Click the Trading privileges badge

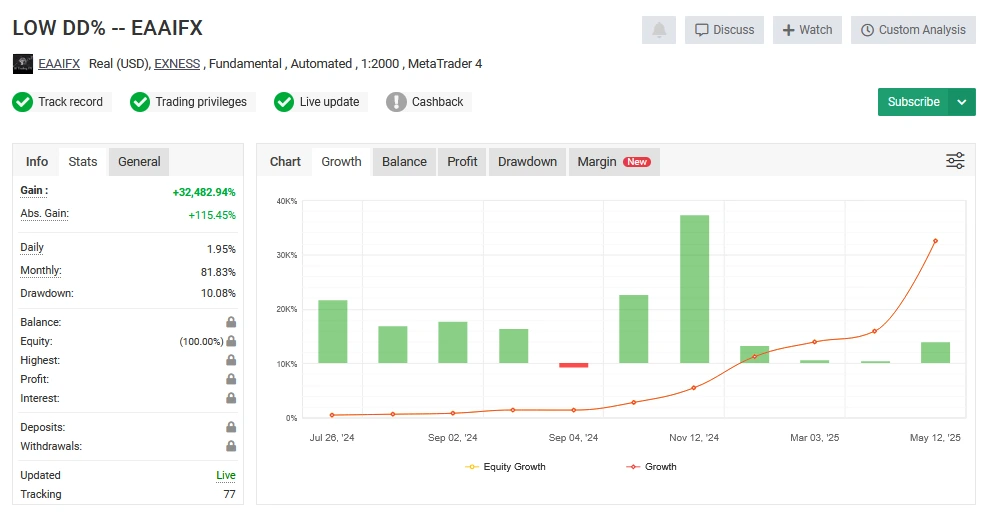click(191, 102)
